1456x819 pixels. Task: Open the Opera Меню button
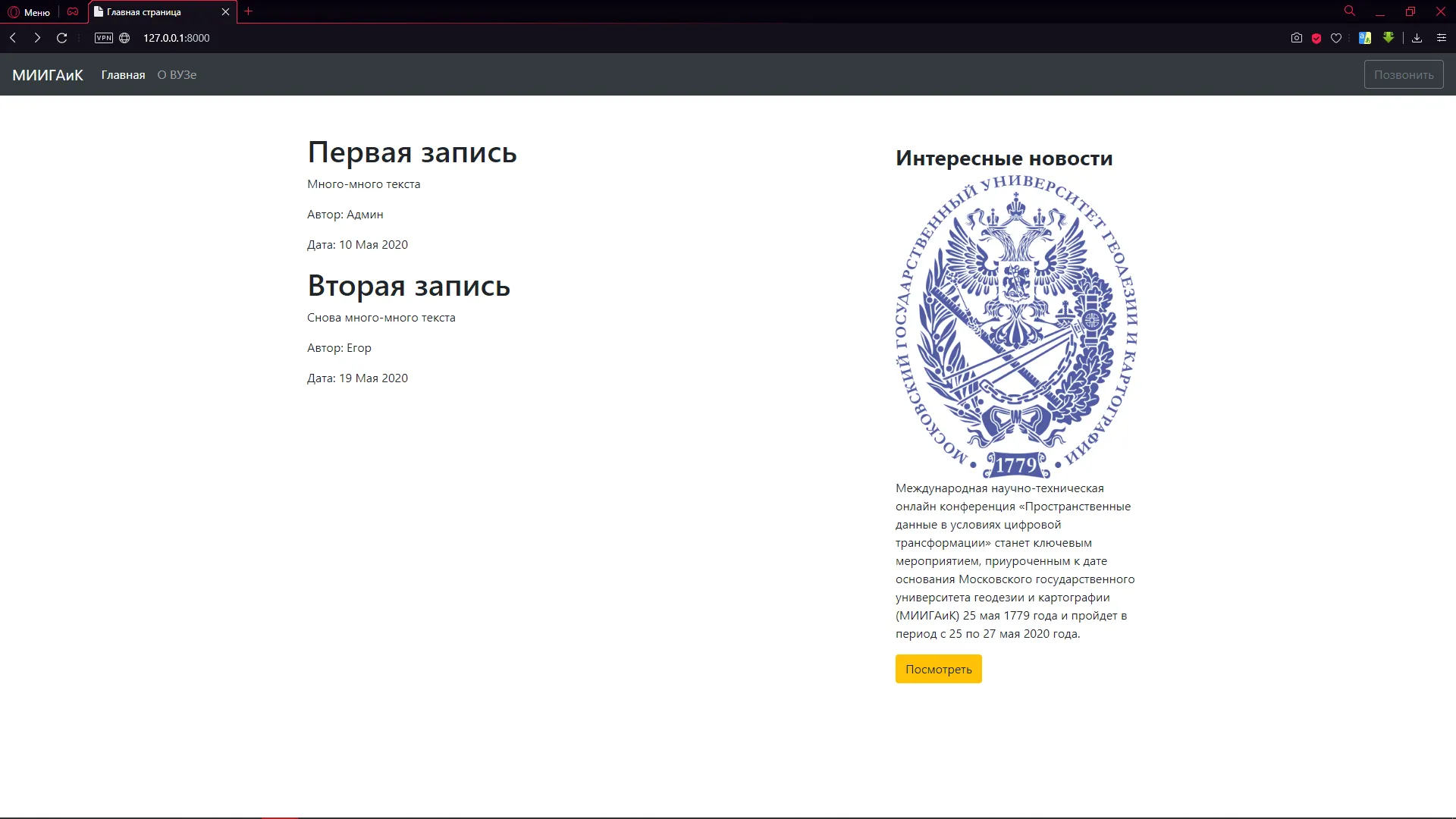[29, 12]
